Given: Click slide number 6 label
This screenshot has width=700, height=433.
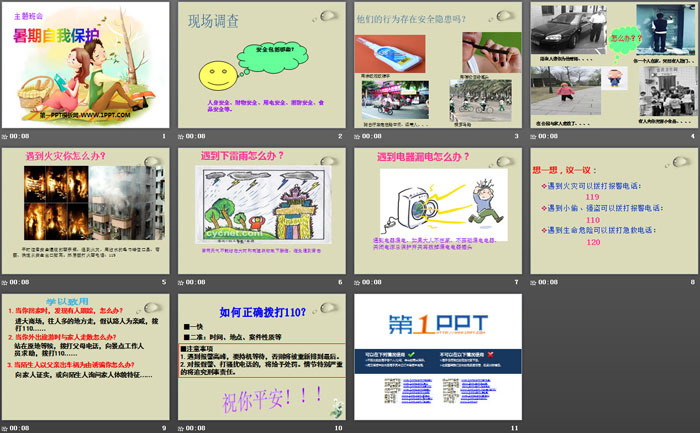Looking at the screenshot, I should [x=340, y=282].
